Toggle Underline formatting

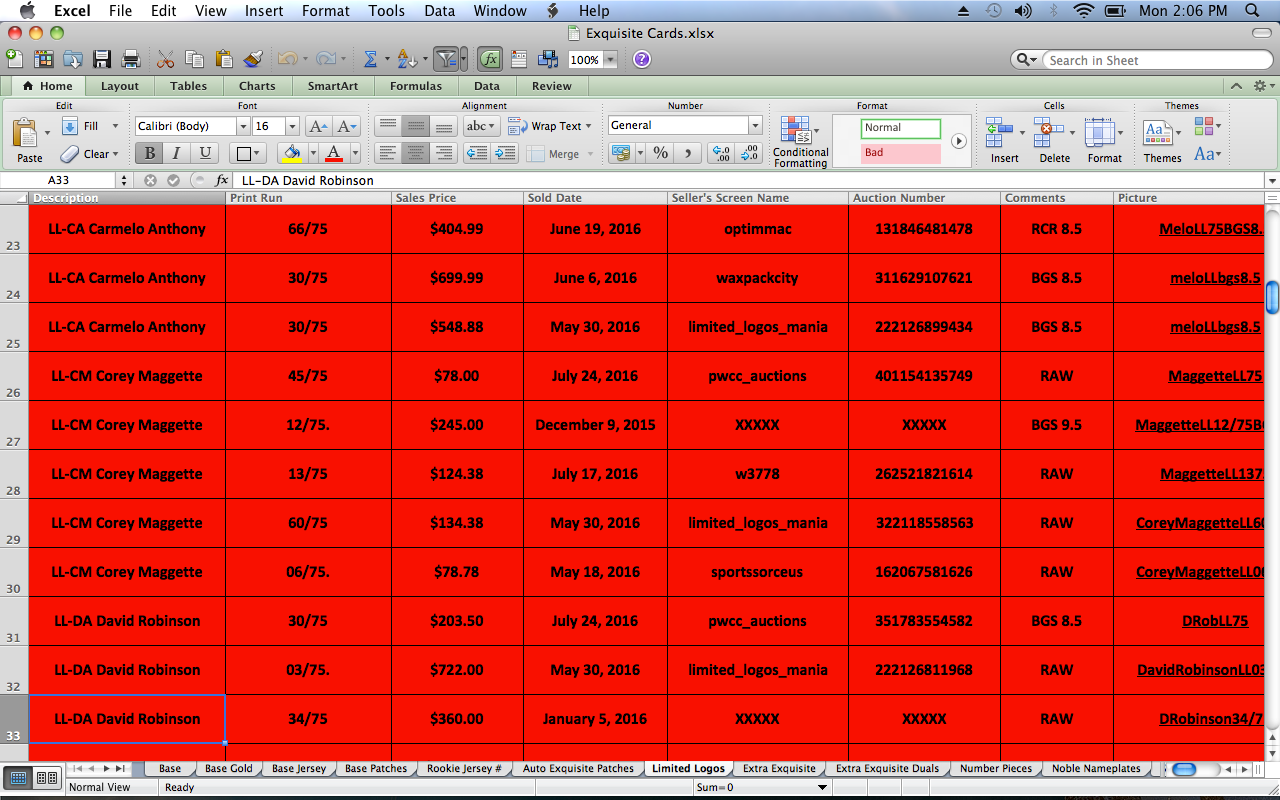click(205, 153)
